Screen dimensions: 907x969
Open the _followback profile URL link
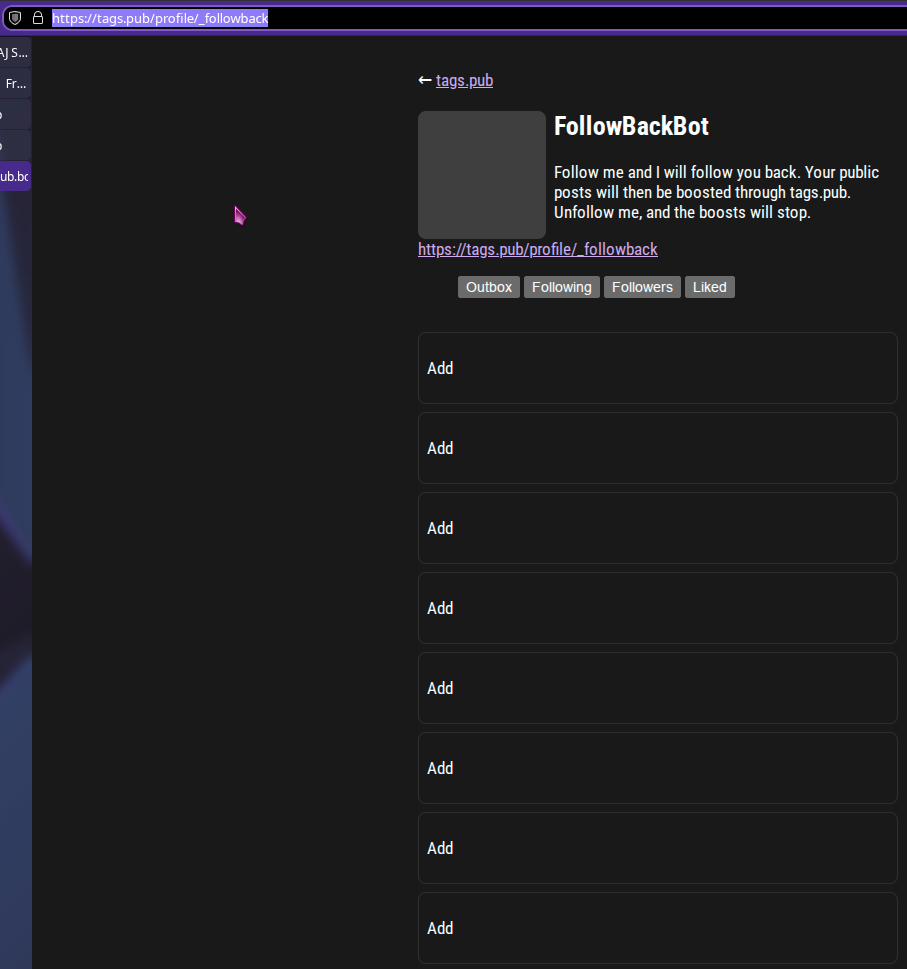[x=537, y=249]
